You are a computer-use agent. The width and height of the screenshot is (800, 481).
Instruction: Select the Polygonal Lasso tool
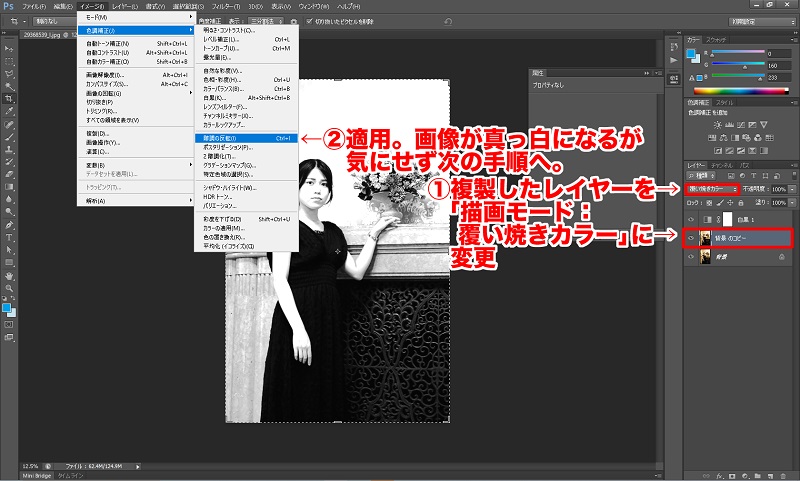tap(9, 74)
